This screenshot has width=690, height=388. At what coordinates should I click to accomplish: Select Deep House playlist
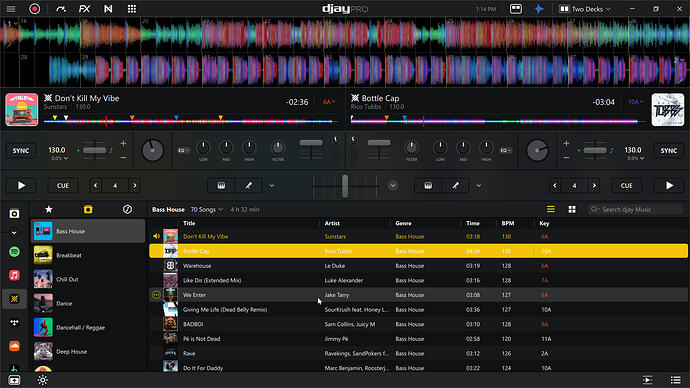tap(88, 351)
